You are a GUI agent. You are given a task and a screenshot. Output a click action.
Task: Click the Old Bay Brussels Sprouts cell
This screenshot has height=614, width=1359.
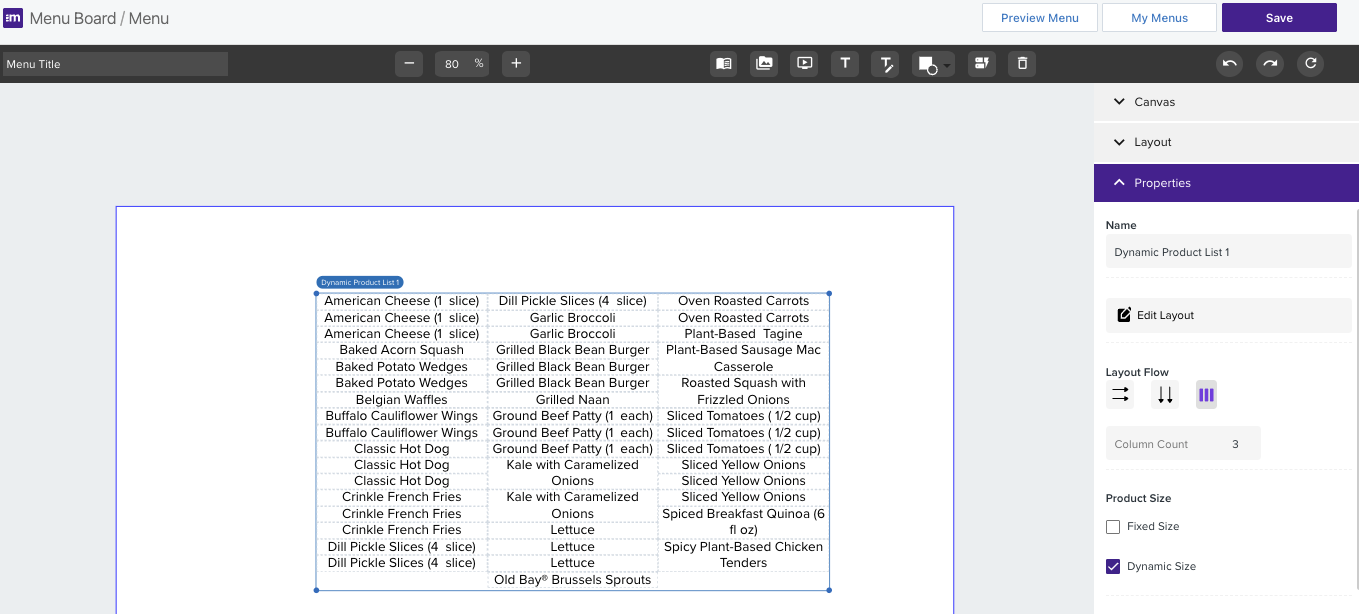(x=573, y=580)
